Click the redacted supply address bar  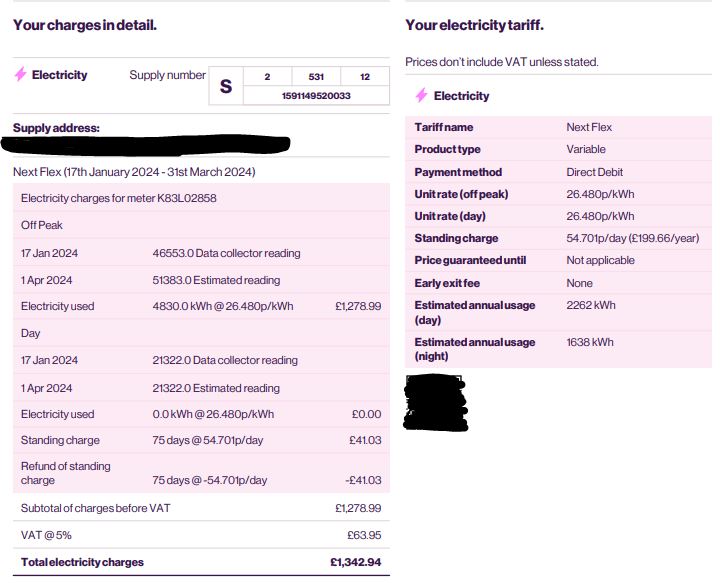(x=145, y=144)
